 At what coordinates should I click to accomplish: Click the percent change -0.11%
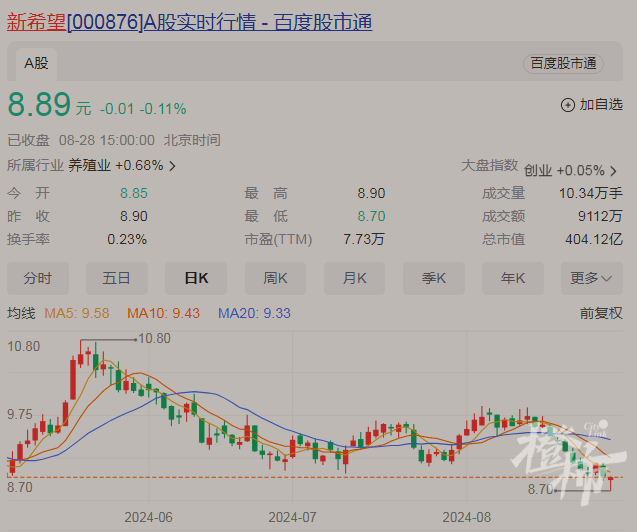[163, 109]
